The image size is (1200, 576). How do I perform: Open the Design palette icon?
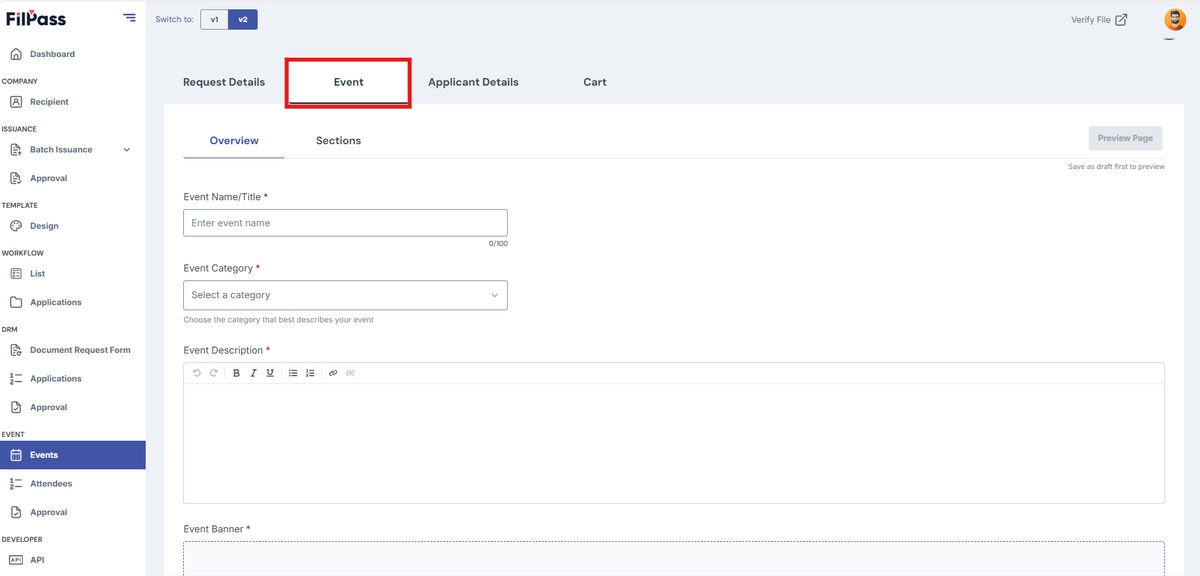[16, 226]
